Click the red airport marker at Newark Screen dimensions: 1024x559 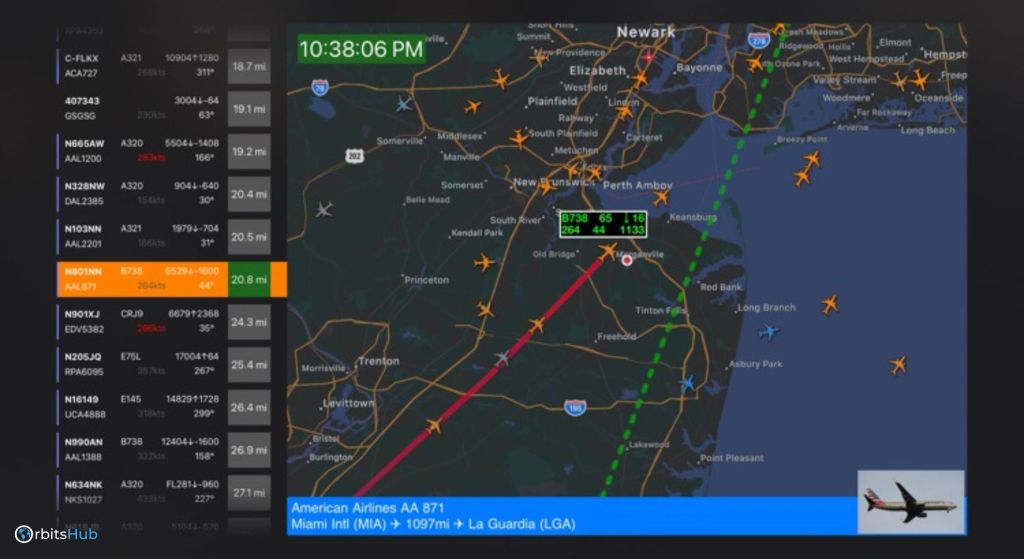click(648, 57)
